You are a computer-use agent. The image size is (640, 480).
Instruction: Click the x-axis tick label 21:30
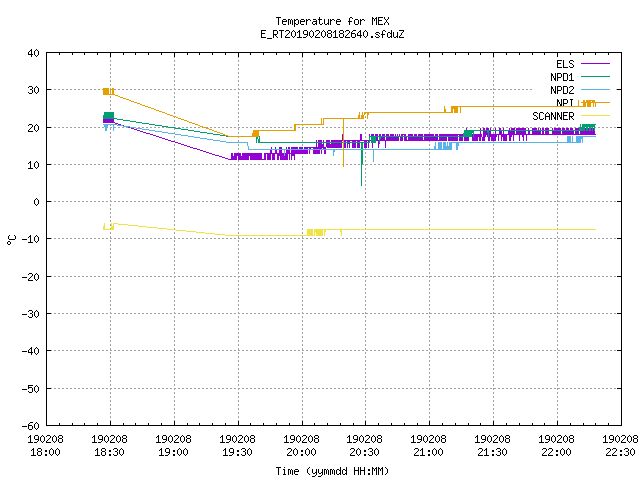[x=493, y=452]
